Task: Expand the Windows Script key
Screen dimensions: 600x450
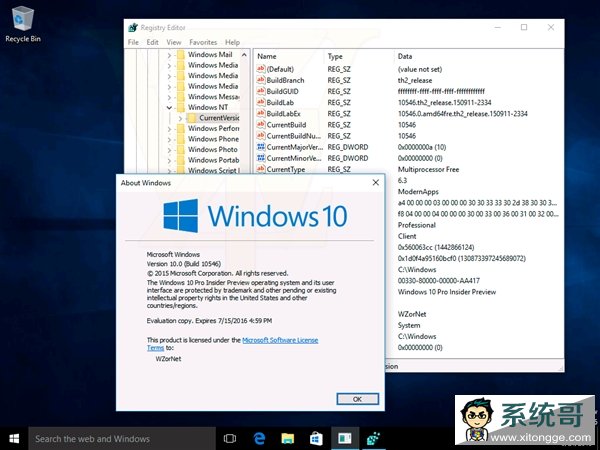Action: click(x=169, y=171)
